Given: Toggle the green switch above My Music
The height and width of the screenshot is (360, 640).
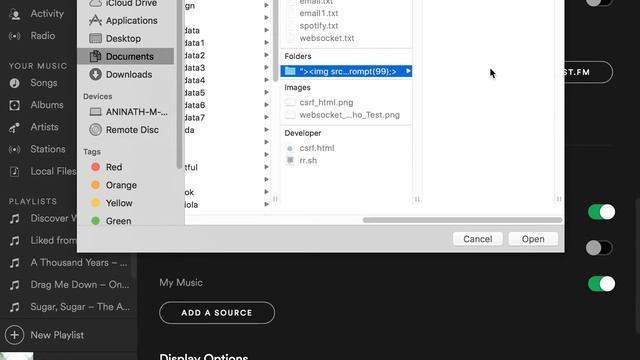Looking at the screenshot, I should click(x=601, y=212).
